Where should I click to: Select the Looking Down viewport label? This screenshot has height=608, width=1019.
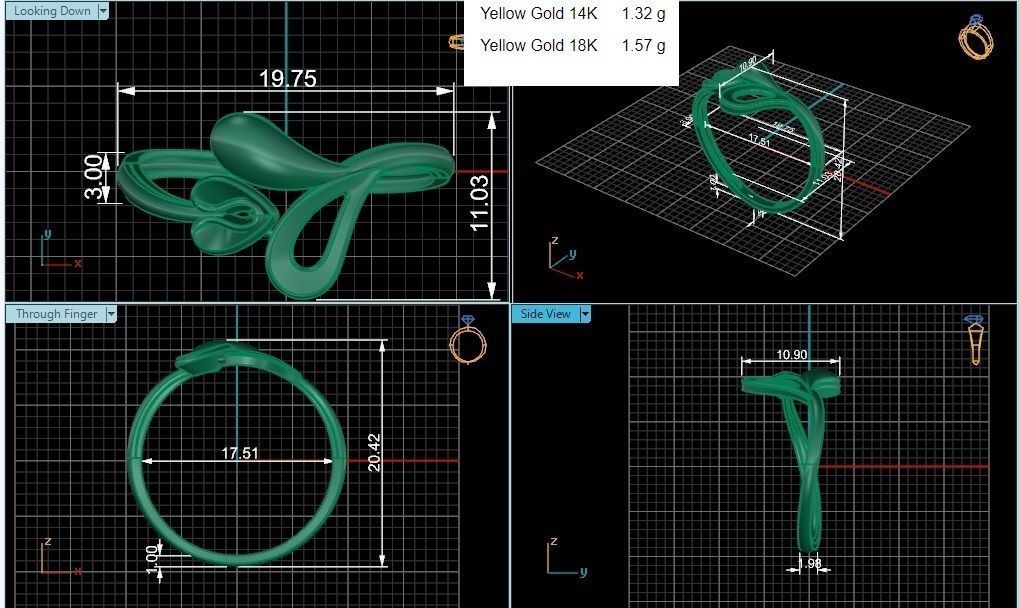tap(51, 11)
